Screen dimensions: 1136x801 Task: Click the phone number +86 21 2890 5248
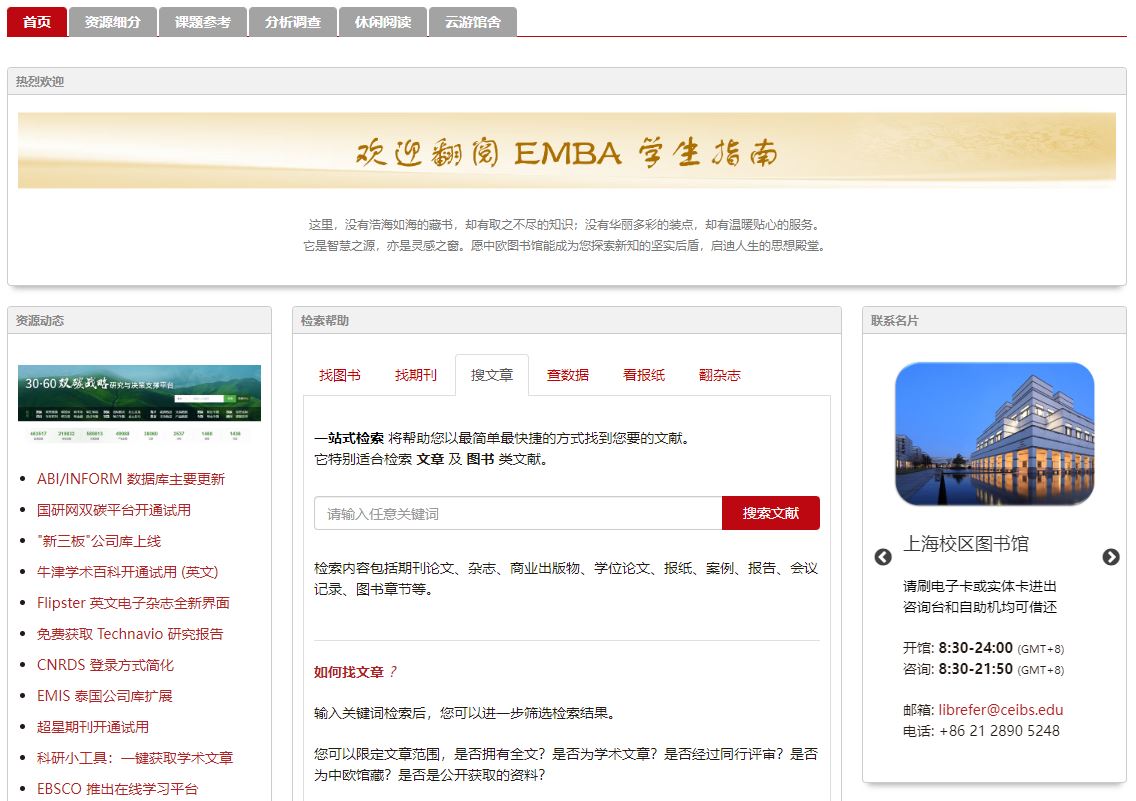coord(999,731)
